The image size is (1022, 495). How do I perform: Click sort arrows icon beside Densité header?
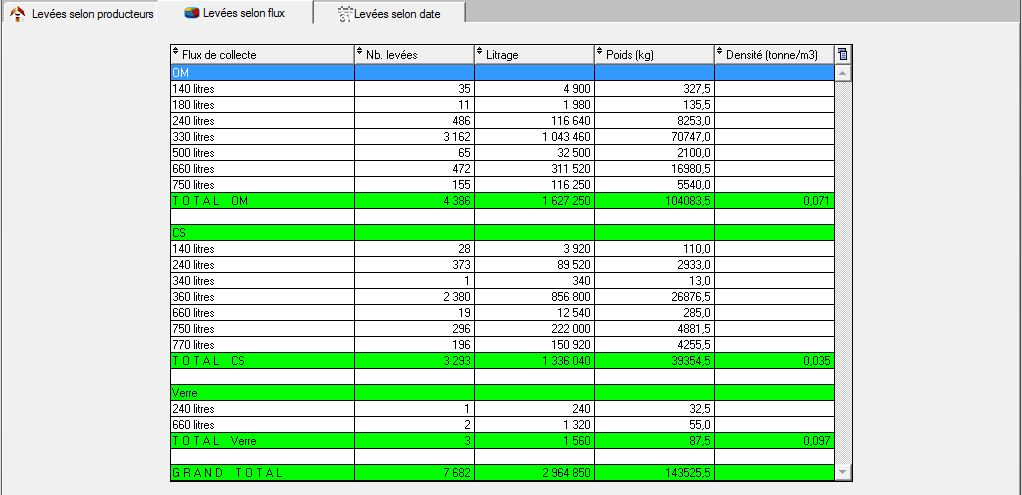coord(720,54)
